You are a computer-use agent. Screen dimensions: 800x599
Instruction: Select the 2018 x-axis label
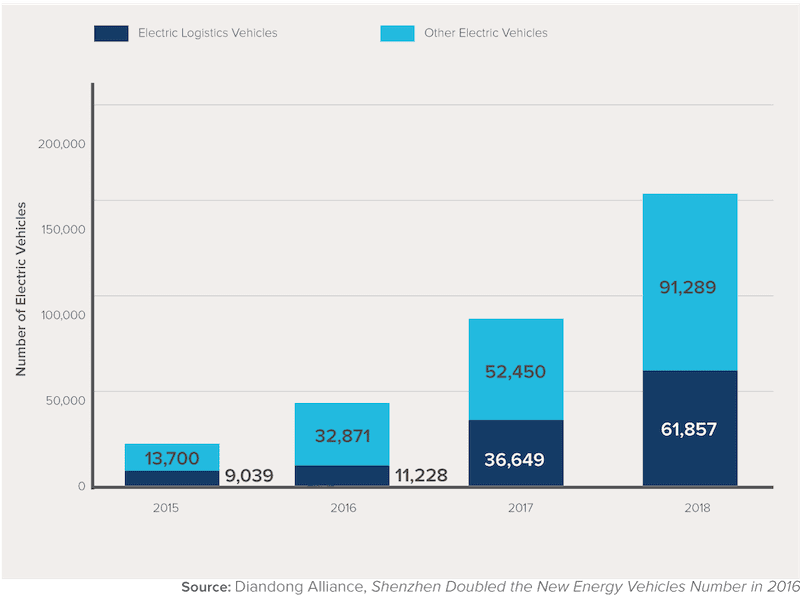coord(692,508)
